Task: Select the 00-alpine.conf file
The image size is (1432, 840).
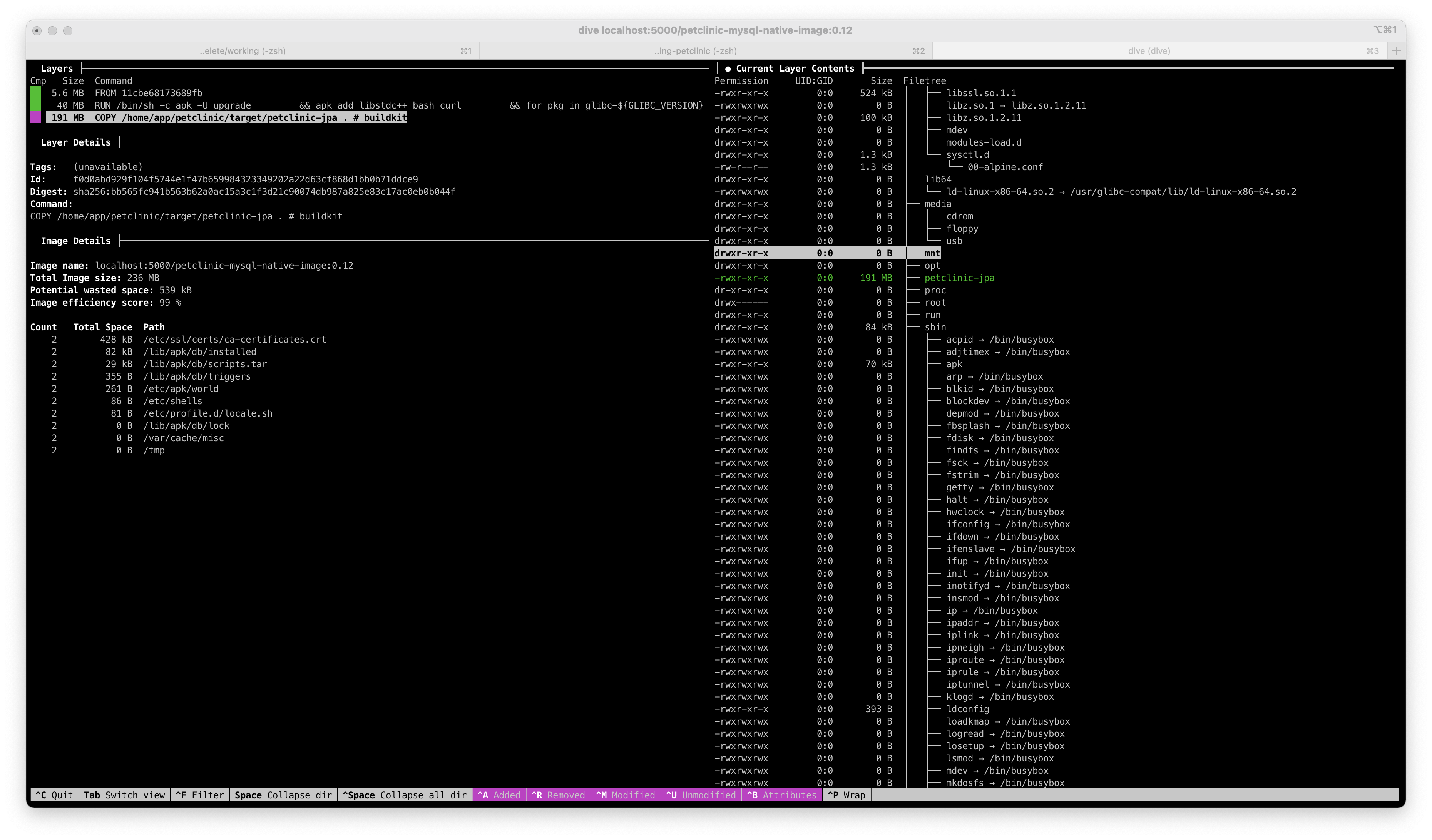Action: 1005,167
